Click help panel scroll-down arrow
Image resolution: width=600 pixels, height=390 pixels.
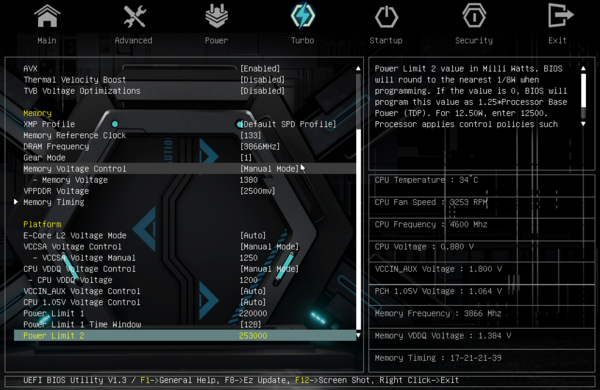pyautogui.click(x=583, y=124)
